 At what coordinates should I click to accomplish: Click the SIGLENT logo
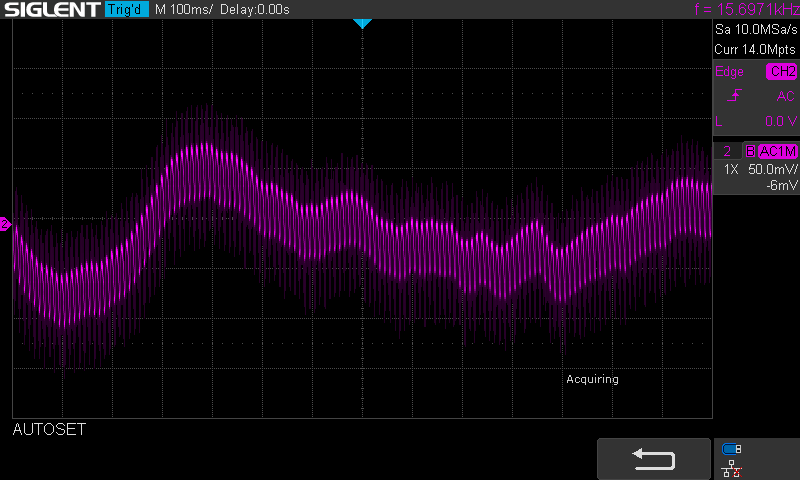pos(52,9)
